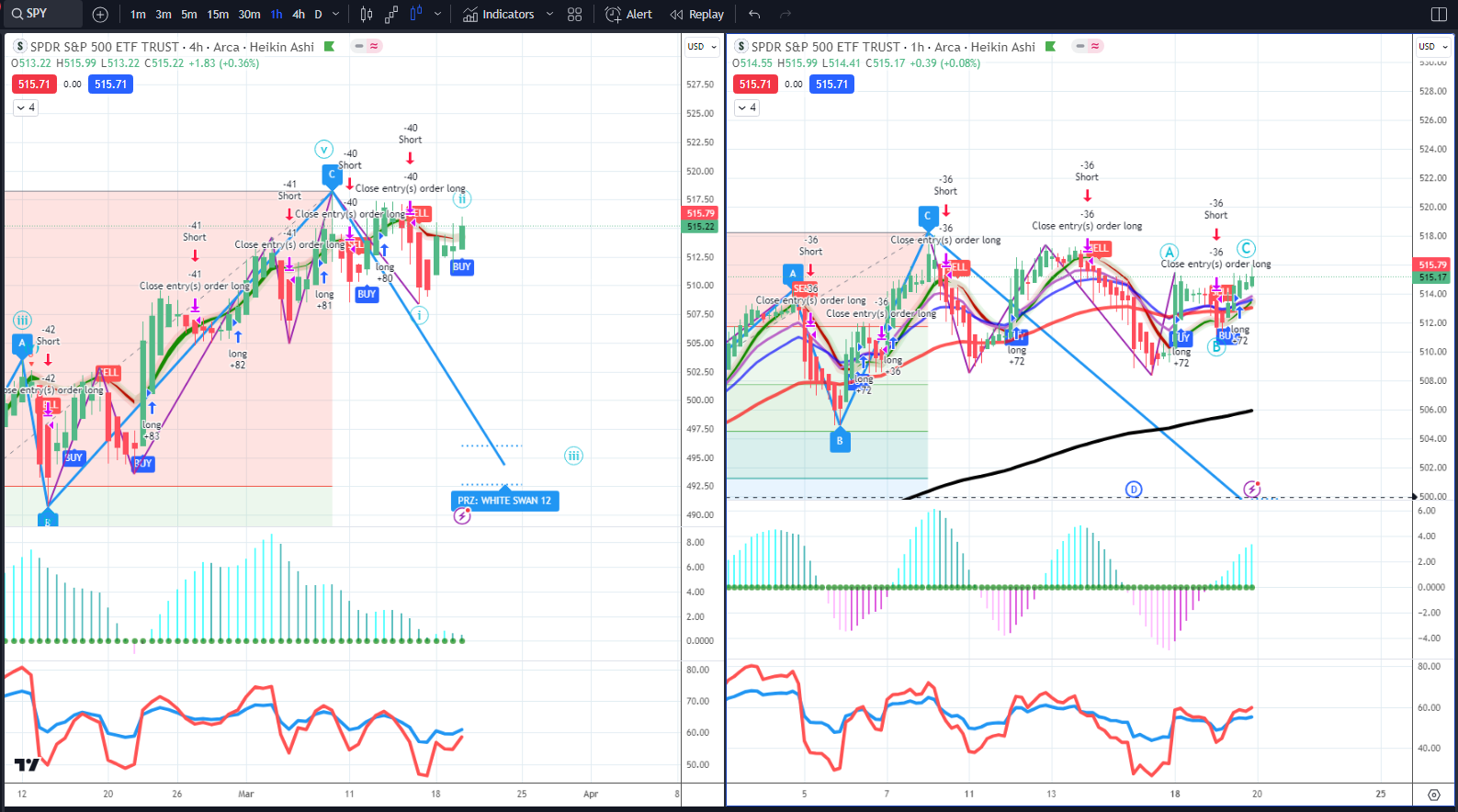Click the red 515.71 sell button on right chart
The width and height of the screenshot is (1458, 812).
[x=755, y=84]
